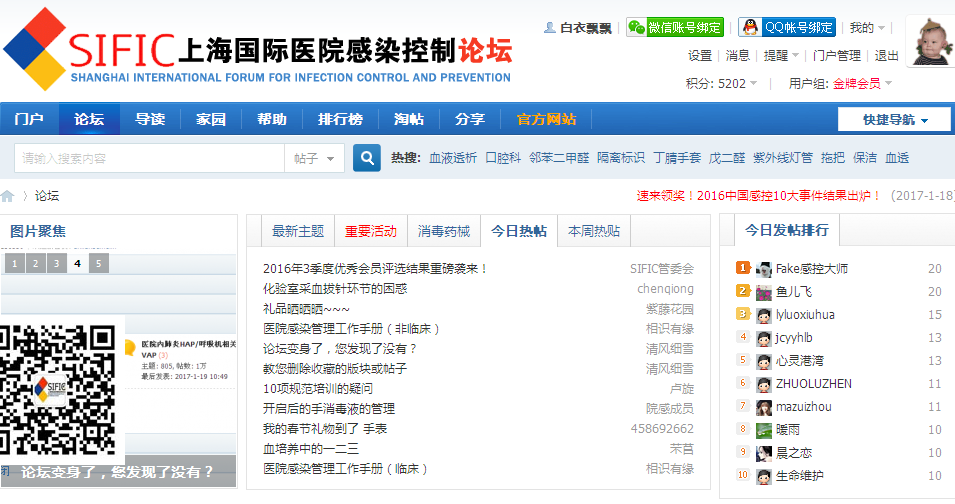The image size is (955, 504).
Task: Open the 排行榜 navigation menu item
Action: (x=340, y=119)
